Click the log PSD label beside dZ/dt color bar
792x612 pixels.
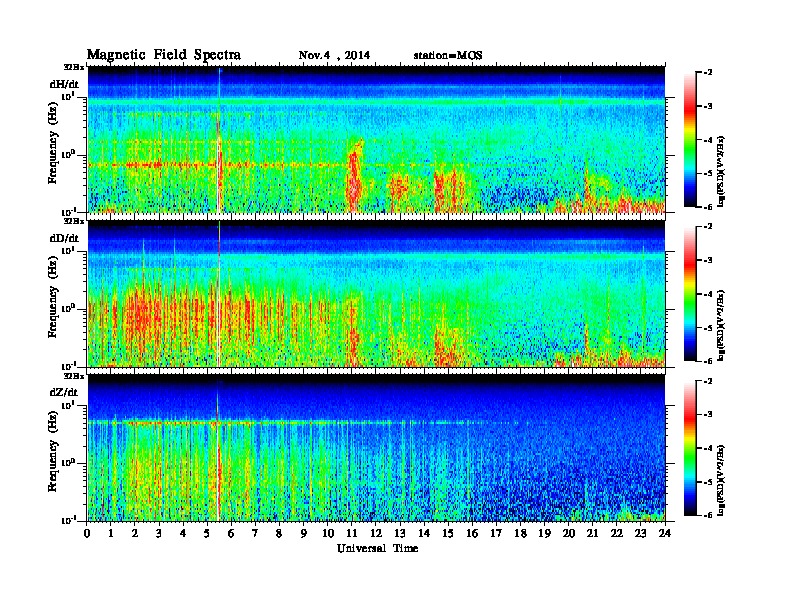coord(721,480)
